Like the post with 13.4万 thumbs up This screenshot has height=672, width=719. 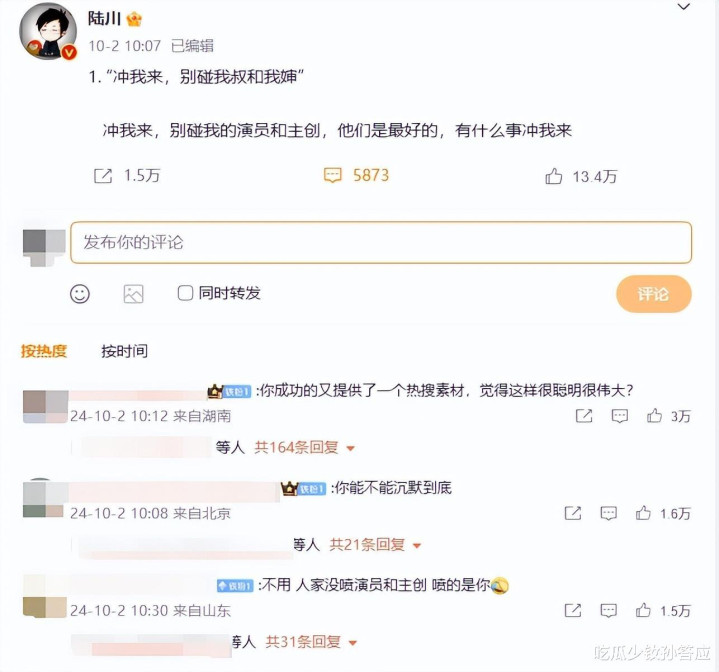[x=554, y=176]
